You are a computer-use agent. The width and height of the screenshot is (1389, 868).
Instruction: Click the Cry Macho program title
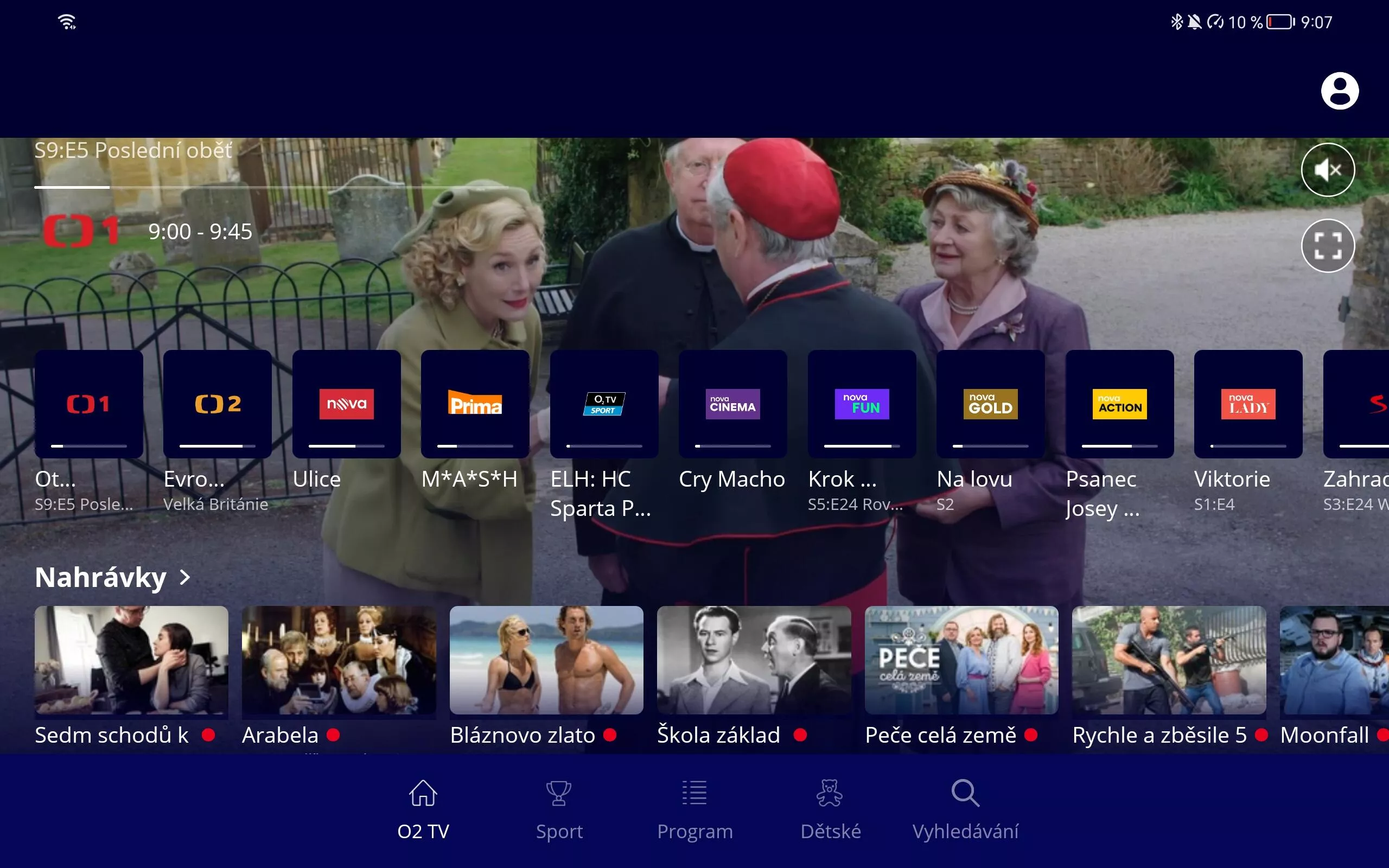click(x=732, y=479)
